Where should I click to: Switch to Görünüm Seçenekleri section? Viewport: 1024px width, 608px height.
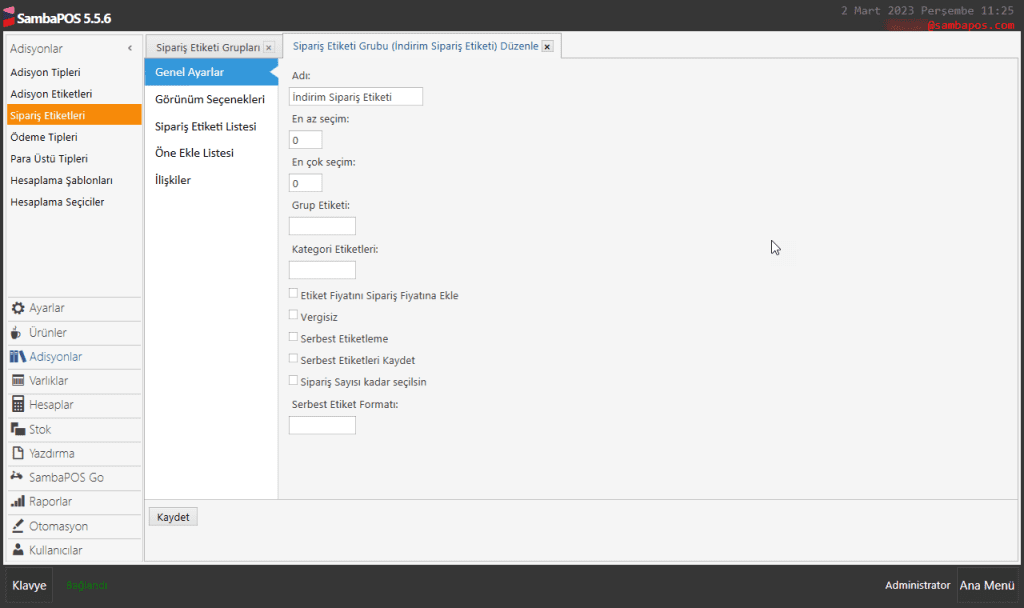[x=210, y=100]
